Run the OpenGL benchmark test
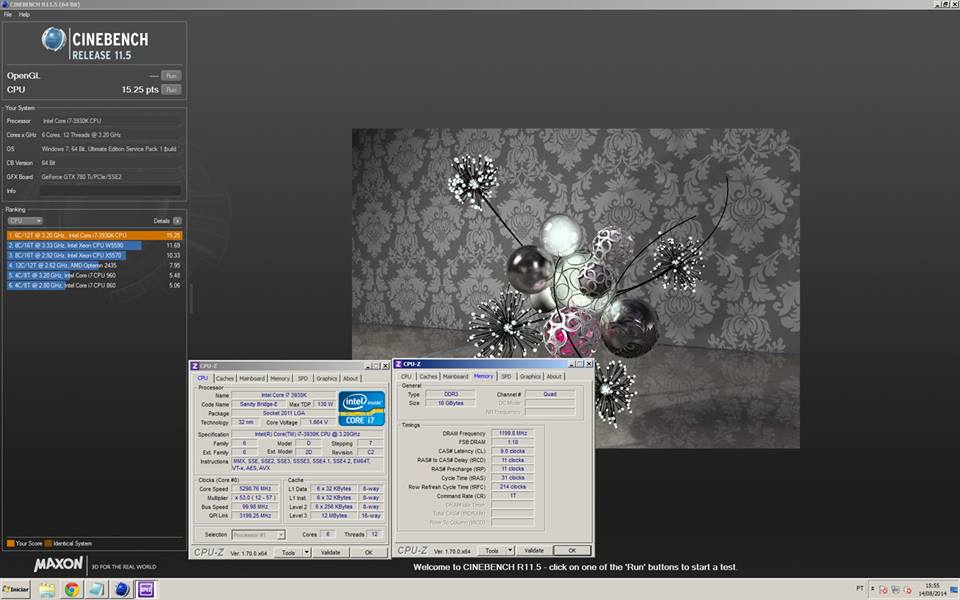Screen dimensions: 960x600 (x=171, y=76)
